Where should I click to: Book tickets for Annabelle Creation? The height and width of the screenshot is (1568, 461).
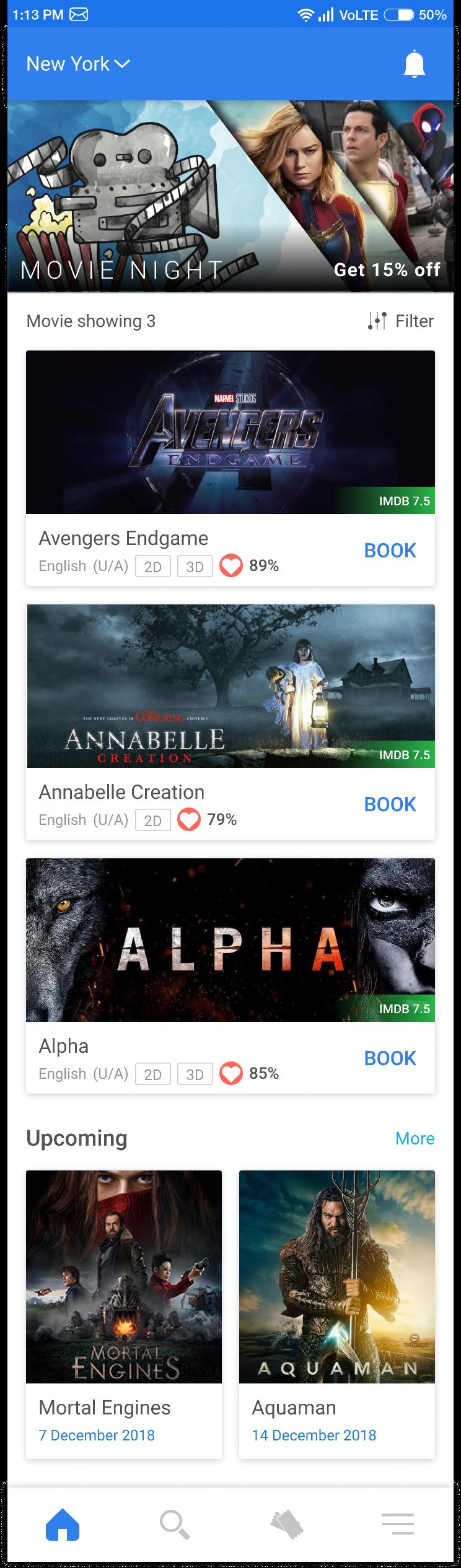click(x=390, y=804)
